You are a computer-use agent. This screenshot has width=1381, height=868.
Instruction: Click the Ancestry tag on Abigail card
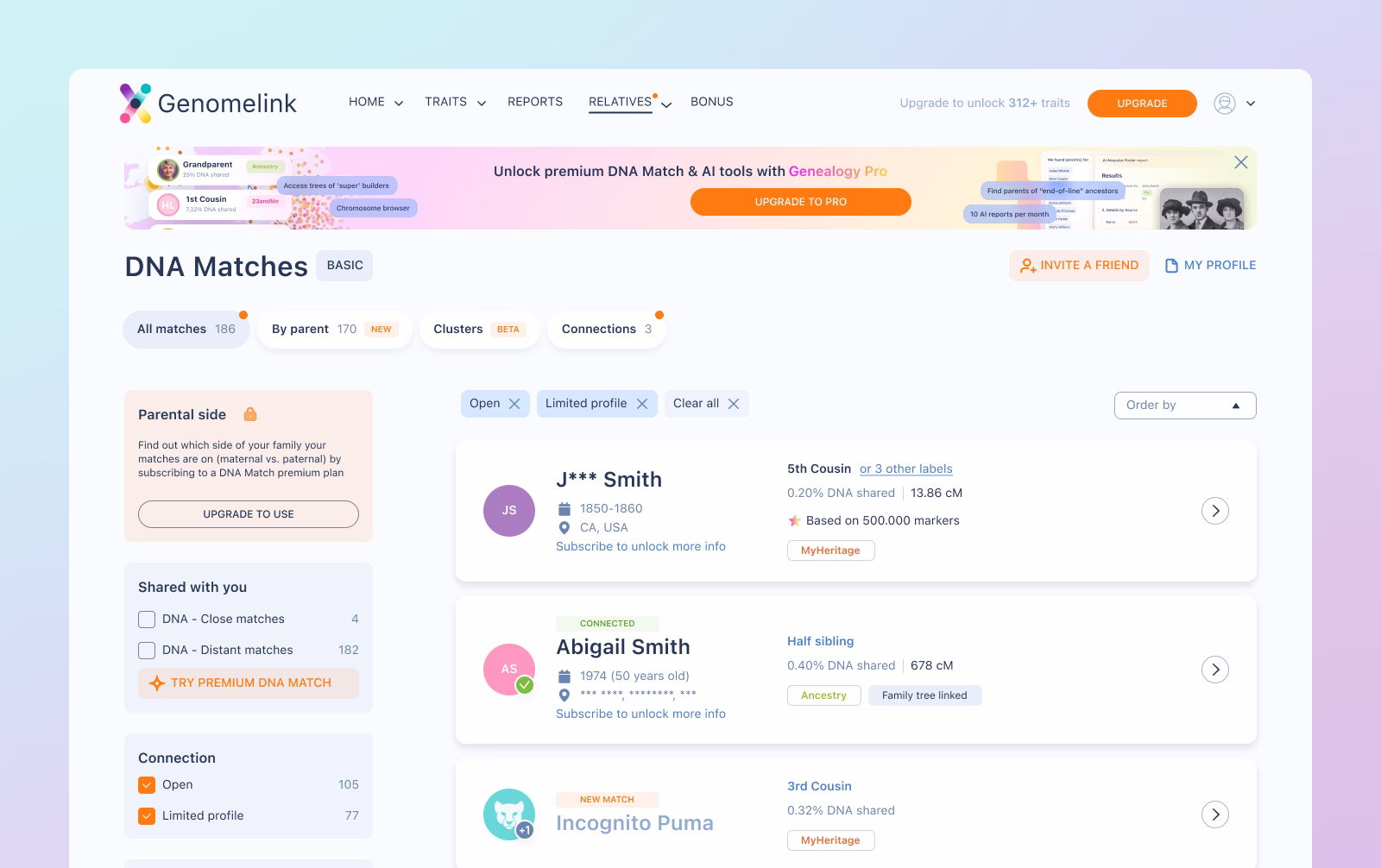[x=824, y=695]
